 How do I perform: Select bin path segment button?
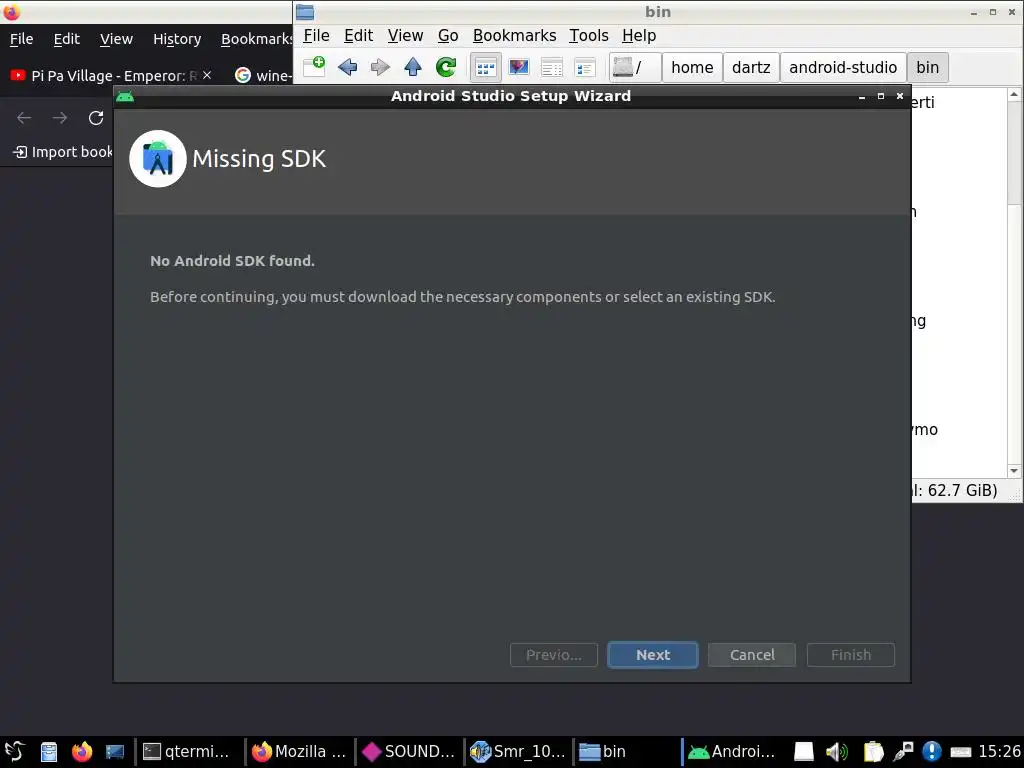tap(927, 67)
